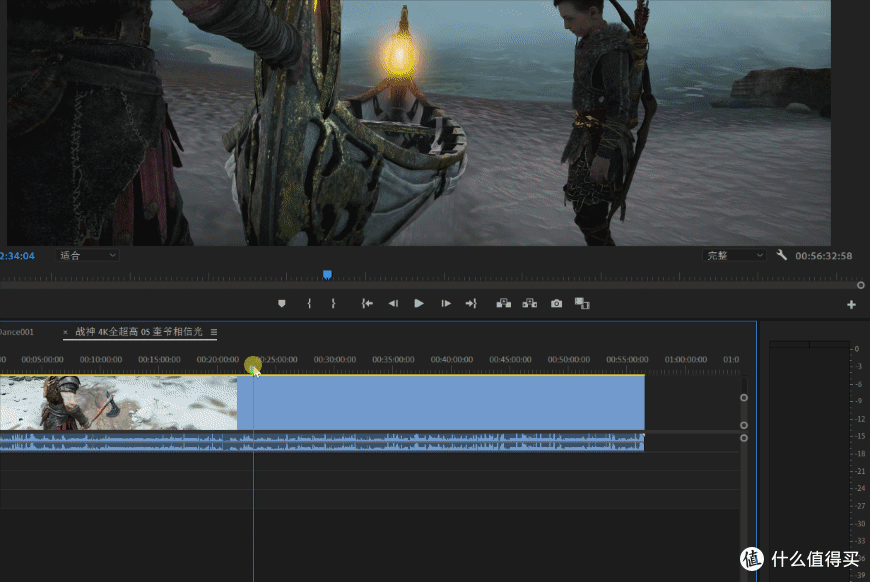Click the 00:30:00:00 mark on time ruler
This screenshot has width=870, height=582.
pyautogui.click(x=335, y=360)
